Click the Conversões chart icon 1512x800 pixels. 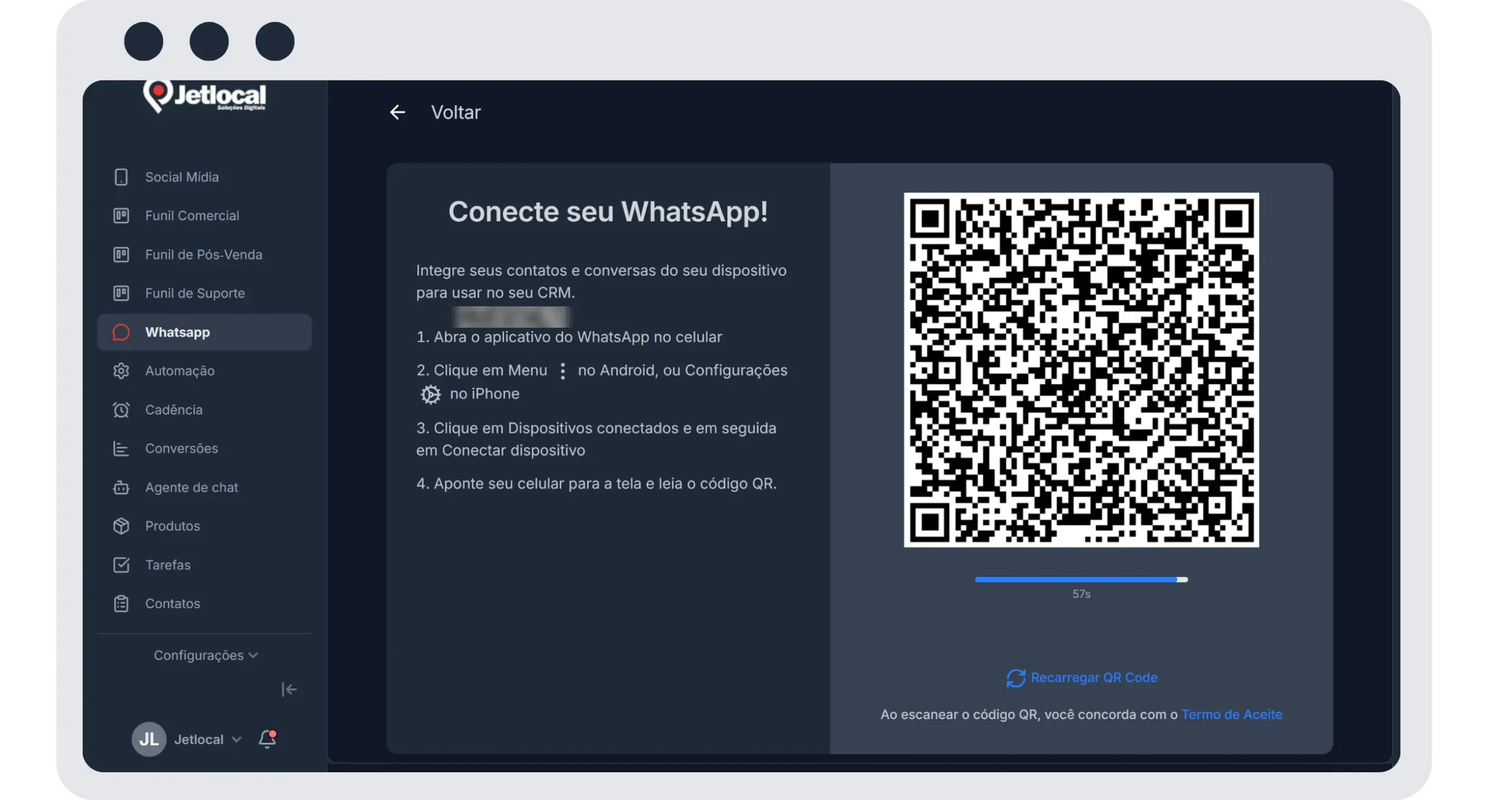pyautogui.click(x=121, y=449)
